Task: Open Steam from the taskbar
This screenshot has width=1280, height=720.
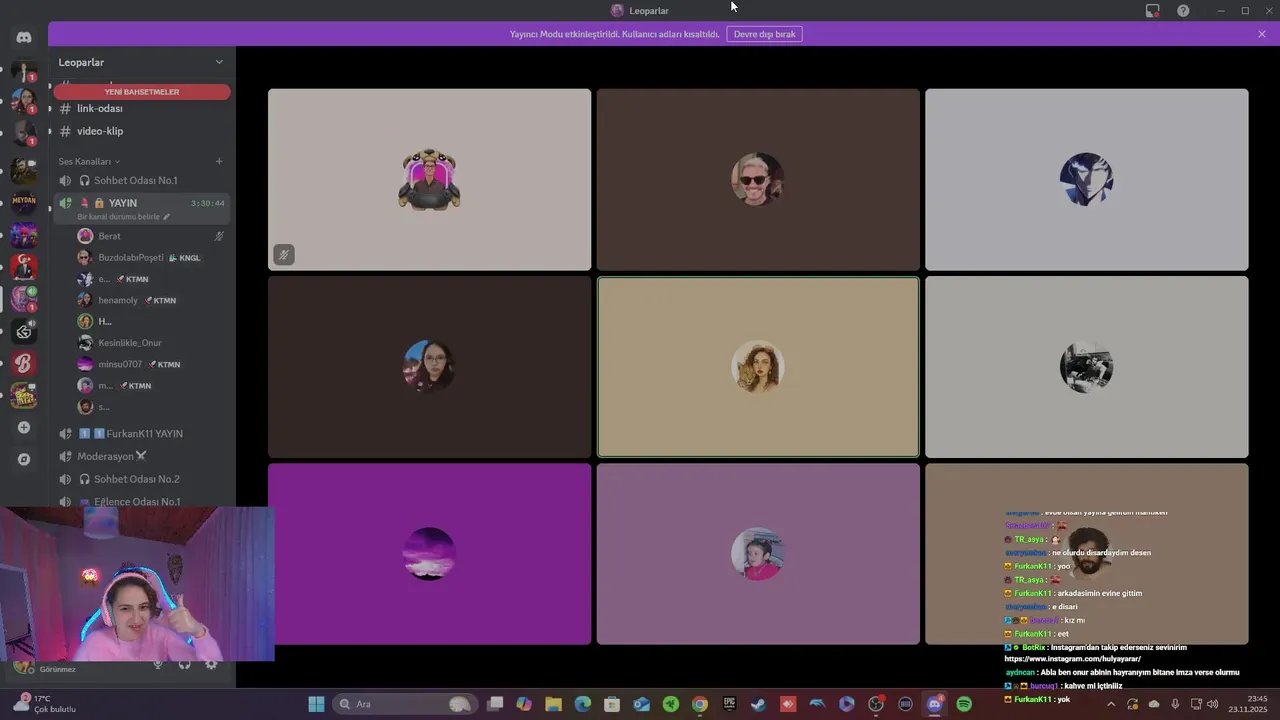Action: 759,704
